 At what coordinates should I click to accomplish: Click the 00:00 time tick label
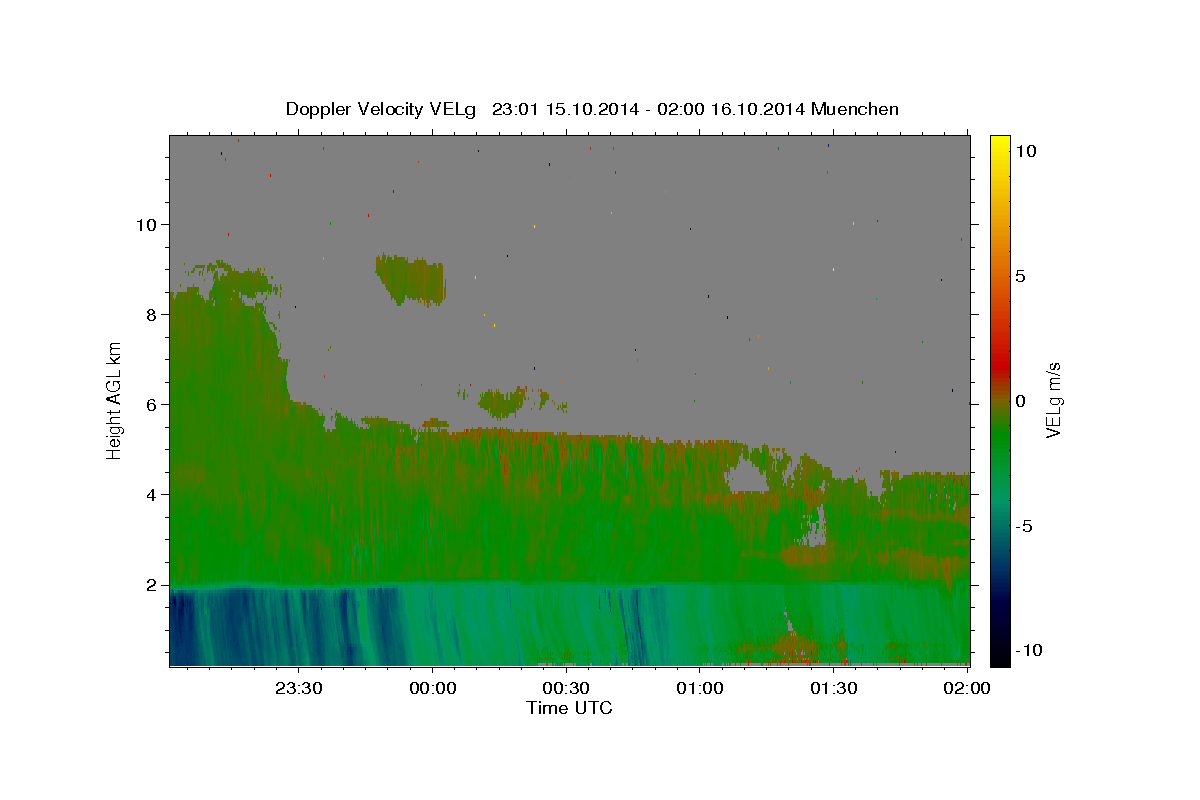(432, 688)
